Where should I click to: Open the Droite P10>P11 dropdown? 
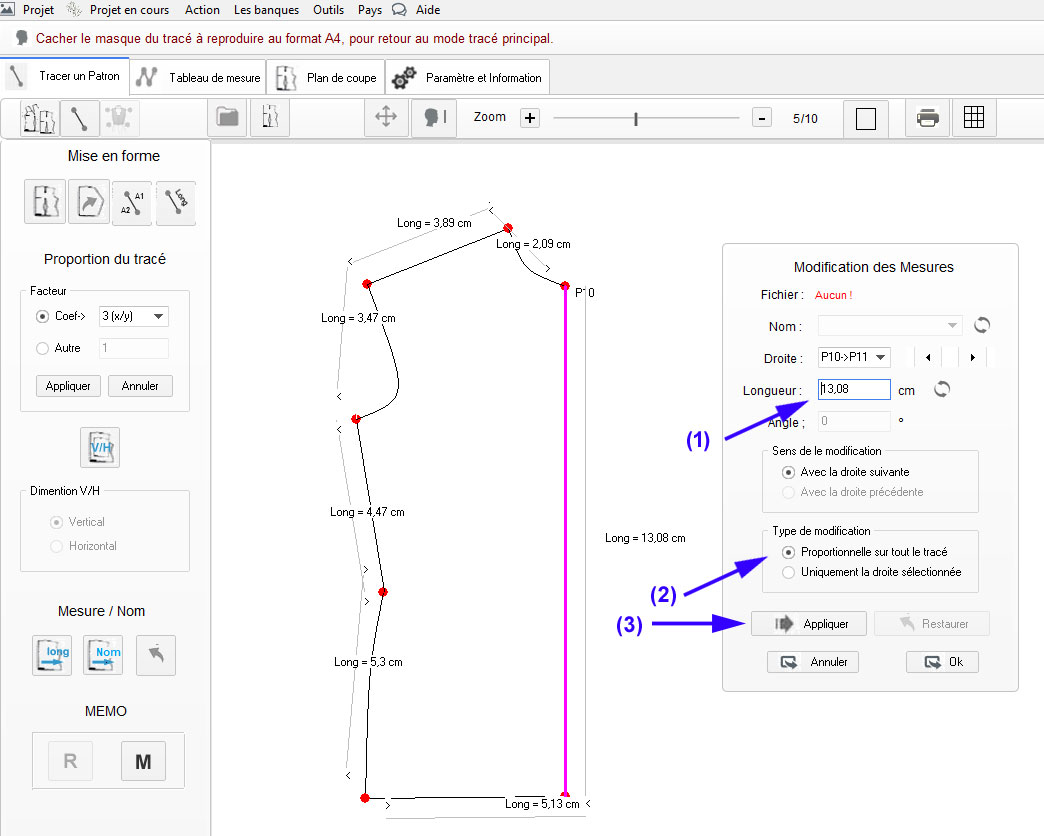tap(853, 357)
